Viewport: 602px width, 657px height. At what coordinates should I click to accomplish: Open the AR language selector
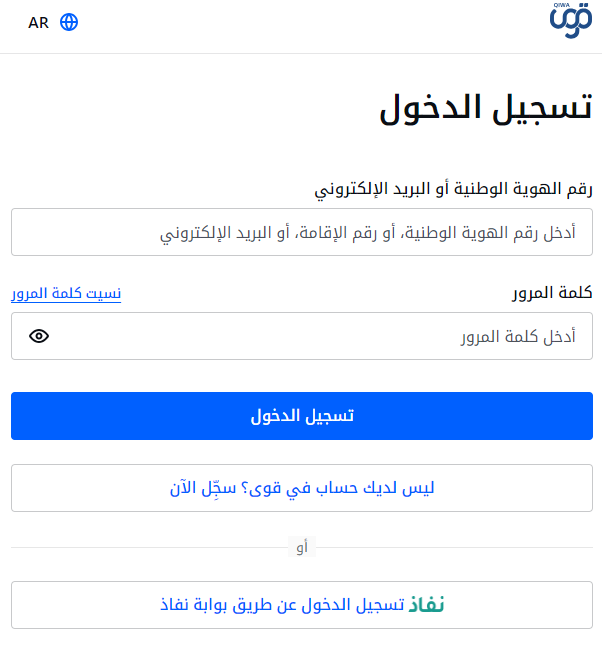pos(39,22)
